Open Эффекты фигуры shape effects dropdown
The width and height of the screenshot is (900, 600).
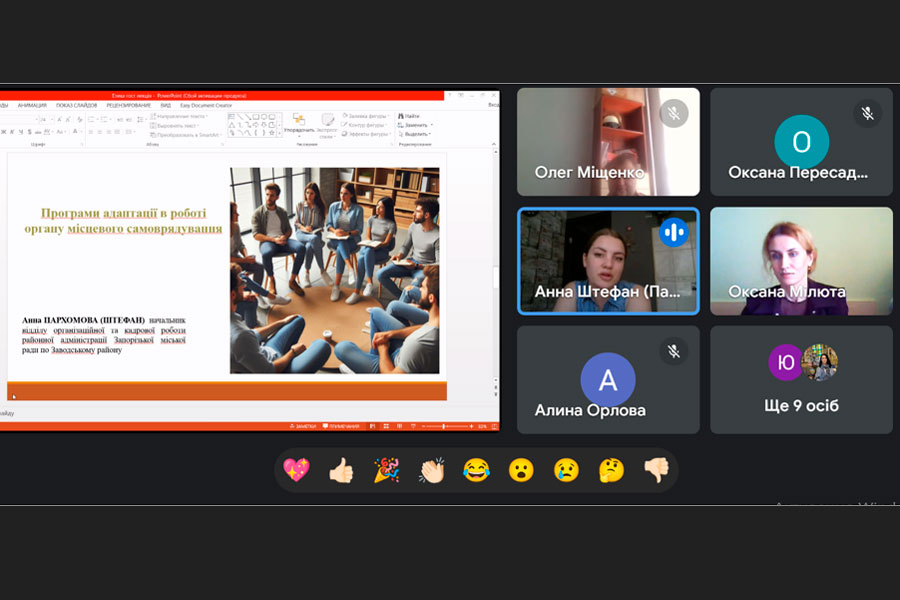[366, 134]
